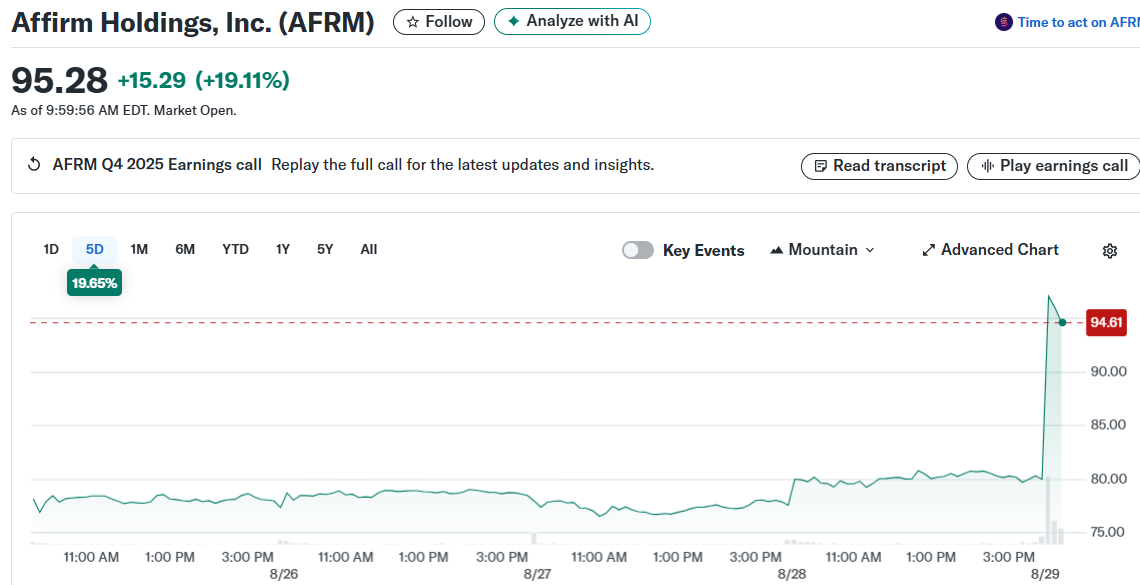Image resolution: width=1140 pixels, height=585 pixels.
Task: Click the +15.29 price change
Action: 151,80
